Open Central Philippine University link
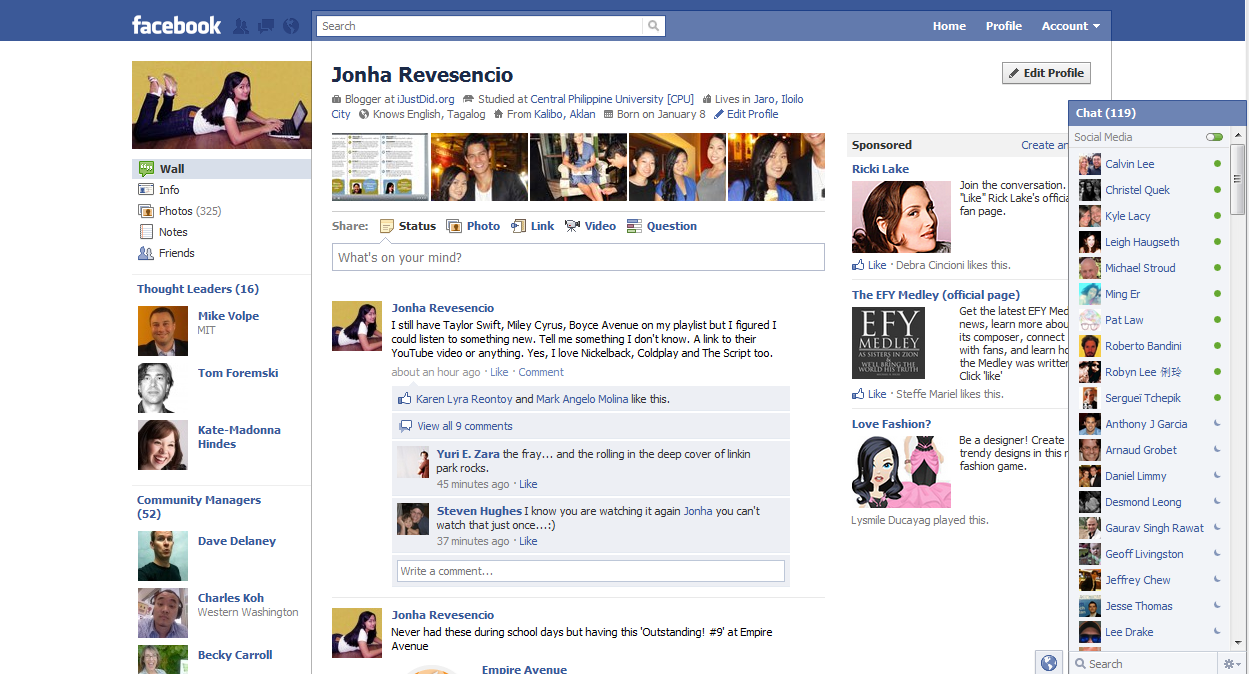This screenshot has height=674, width=1249. coord(612,99)
